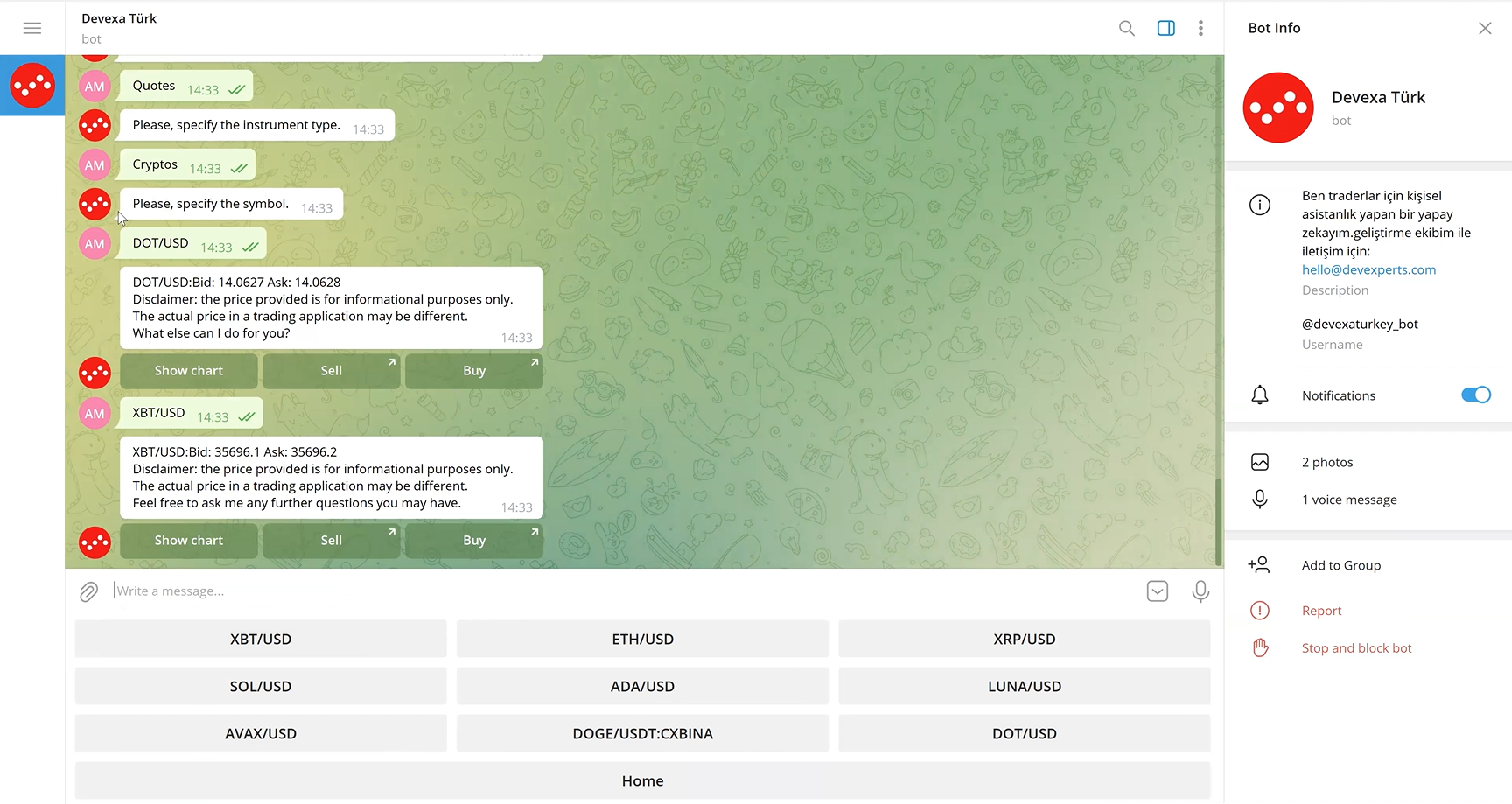The height and width of the screenshot is (804, 1512).
Task: Close the Bot Info panel
Action: tap(1485, 28)
